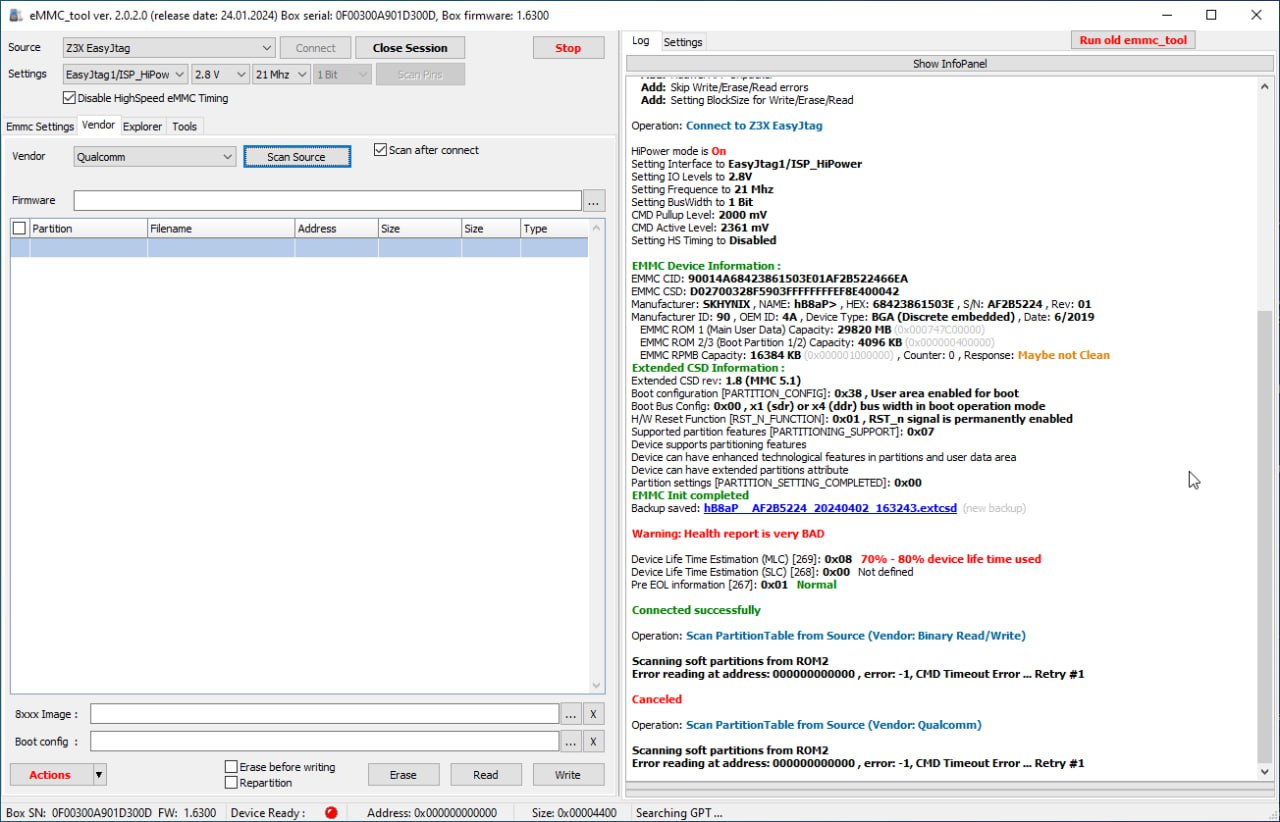1280x822 pixels.
Task: Click the Connect button
Action: coord(316,48)
